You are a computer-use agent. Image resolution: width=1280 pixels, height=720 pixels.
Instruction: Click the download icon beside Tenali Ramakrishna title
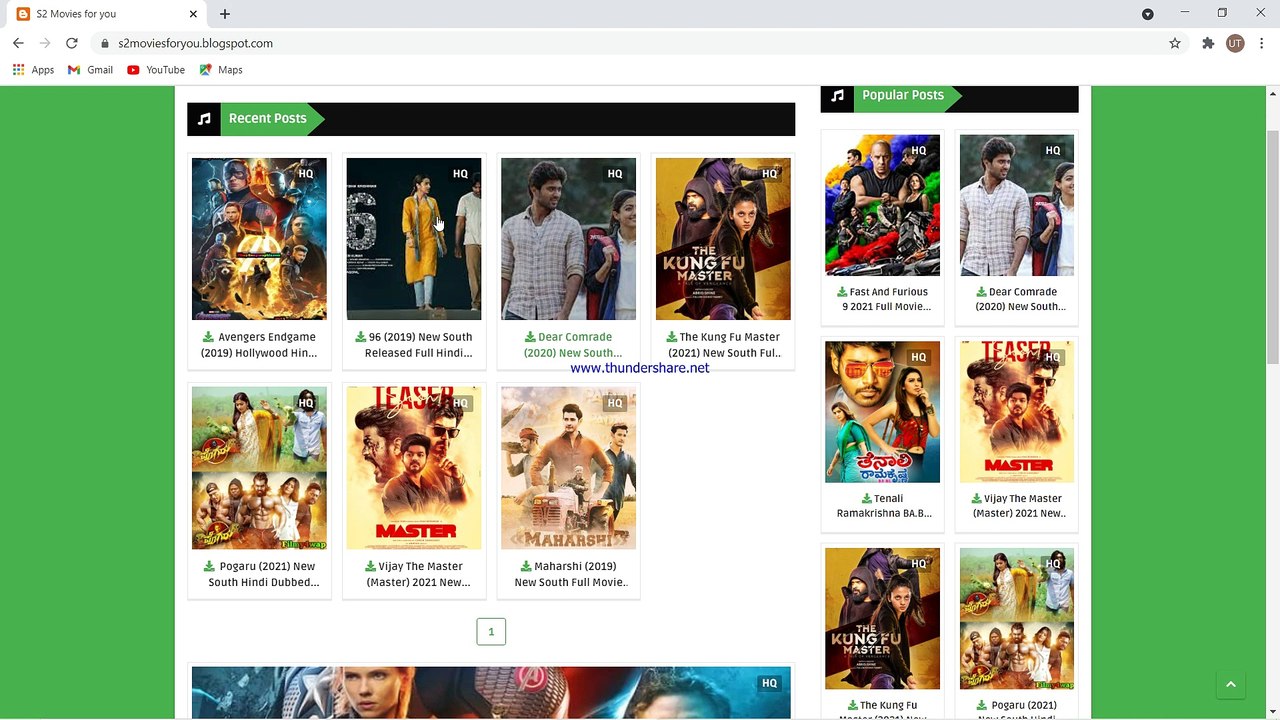click(867, 499)
